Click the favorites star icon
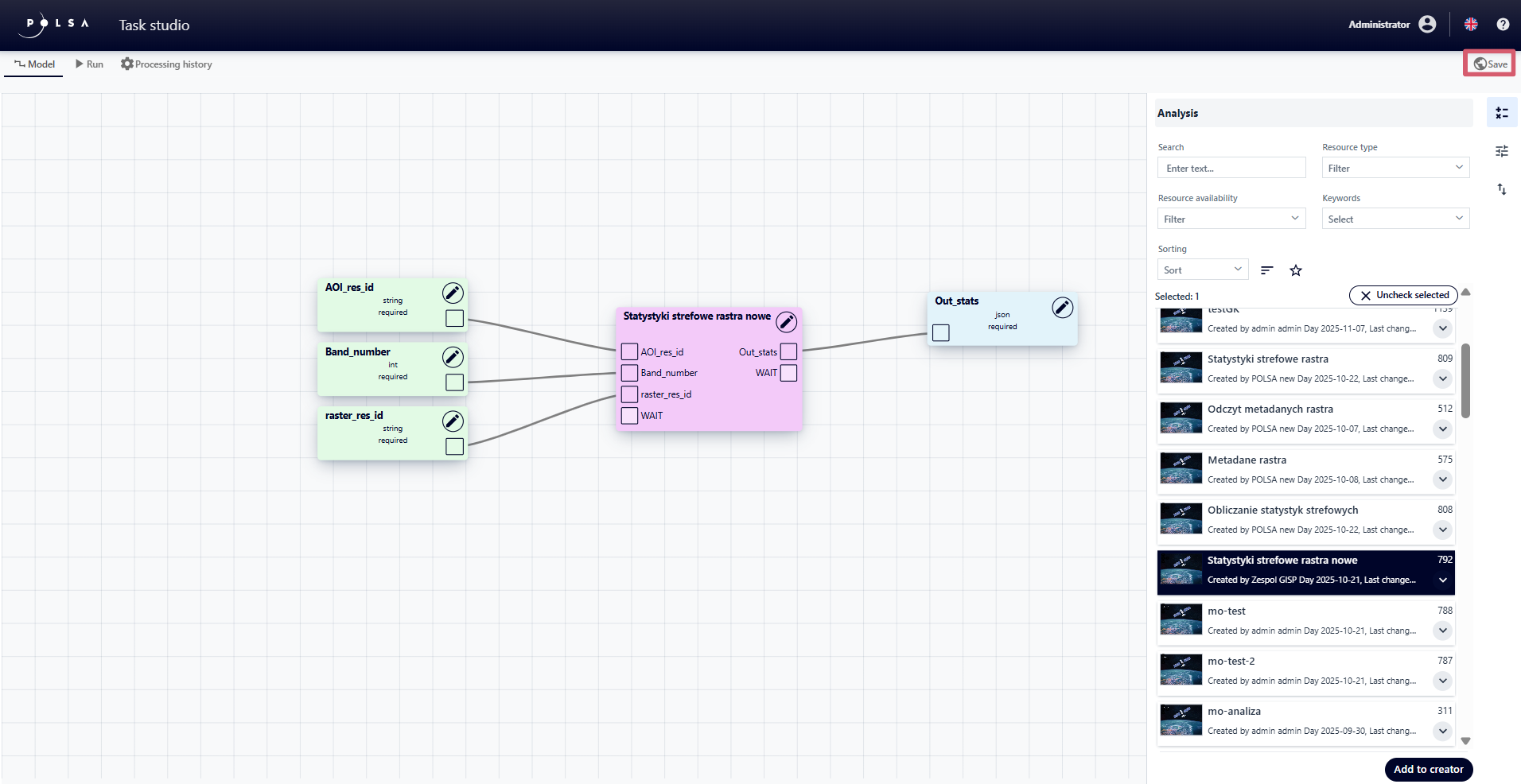The height and width of the screenshot is (784, 1521). click(x=1296, y=270)
